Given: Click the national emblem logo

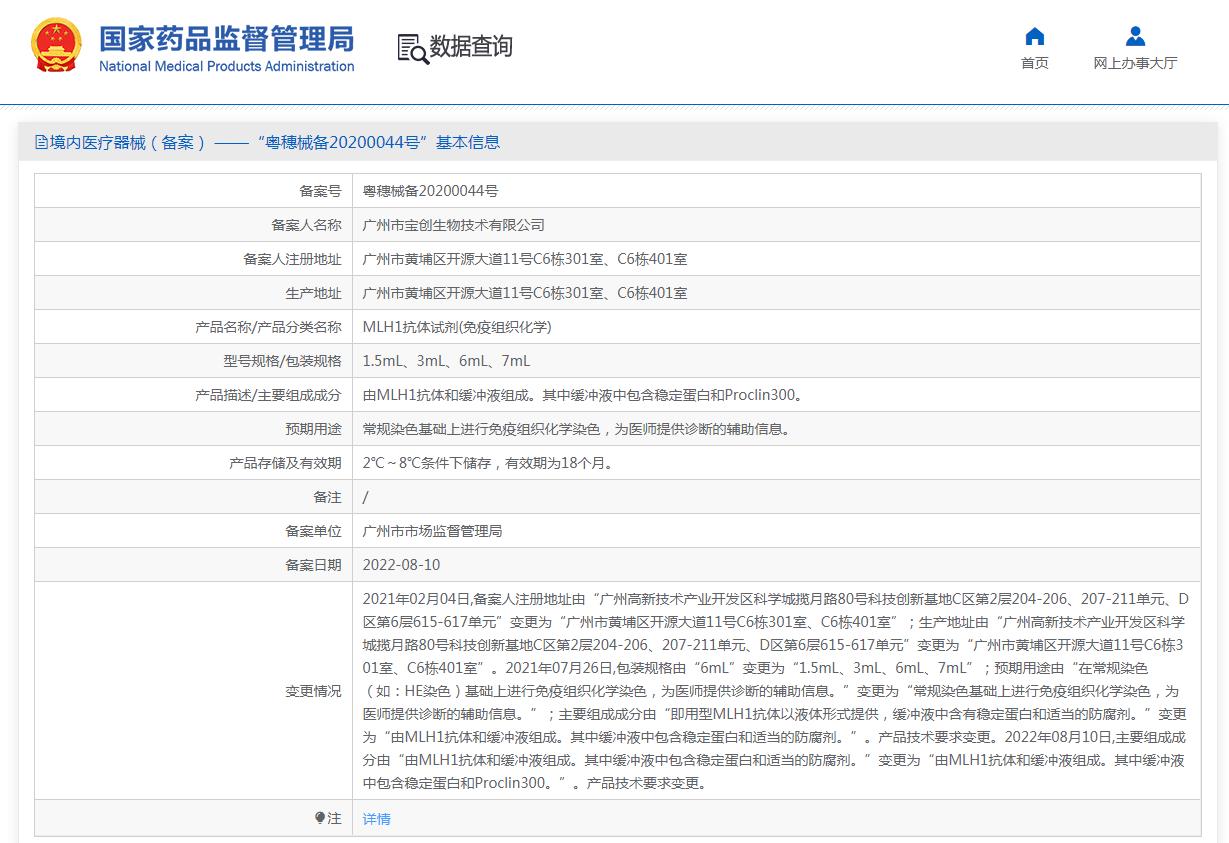Looking at the screenshot, I should tap(57, 47).
